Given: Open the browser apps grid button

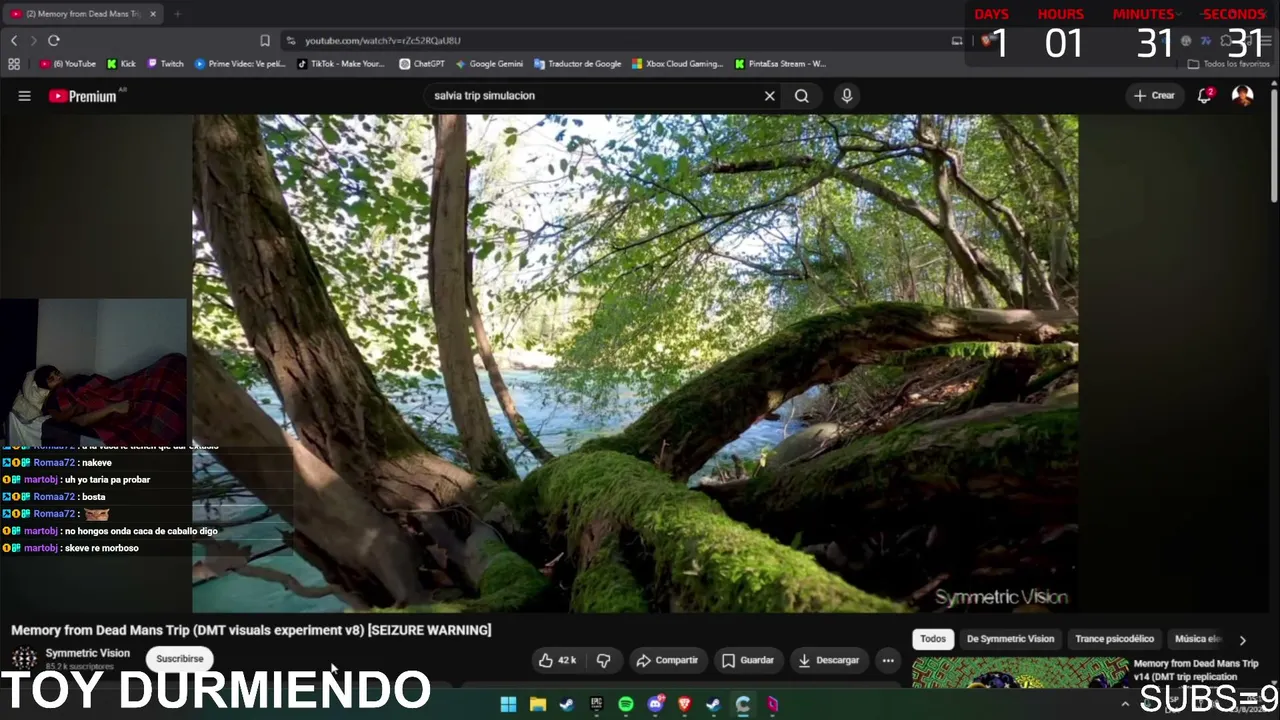Looking at the screenshot, I should click(14, 64).
